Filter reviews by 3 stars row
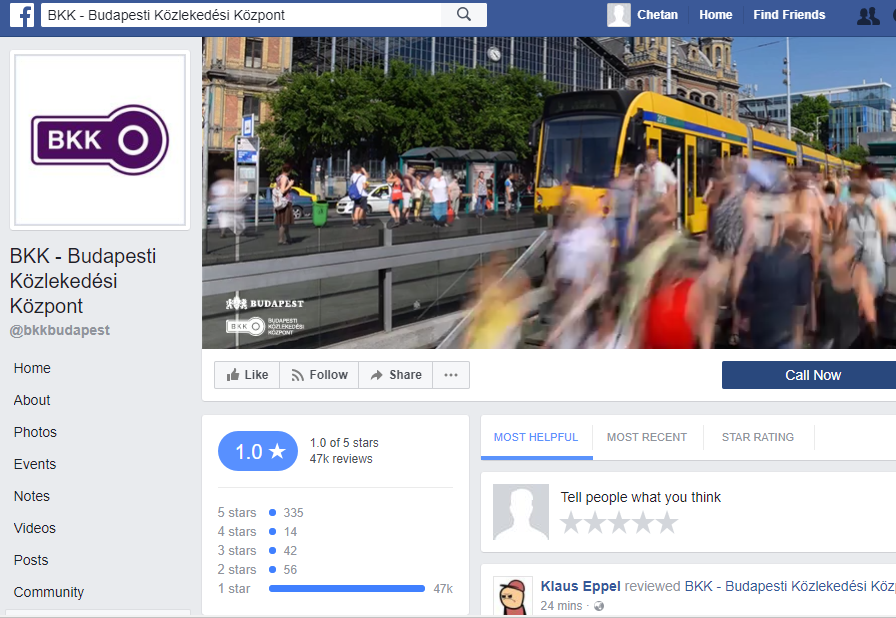 click(x=258, y=551)
